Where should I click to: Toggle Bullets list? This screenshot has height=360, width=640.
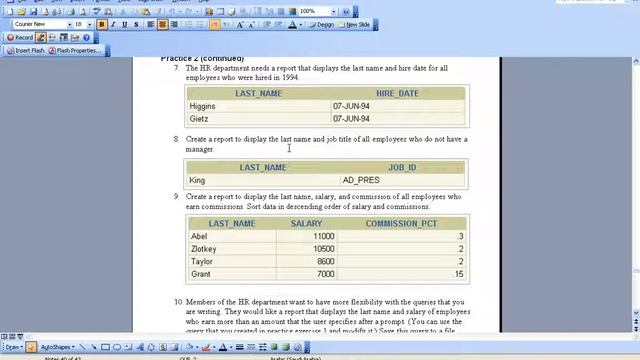click(200, 25)
